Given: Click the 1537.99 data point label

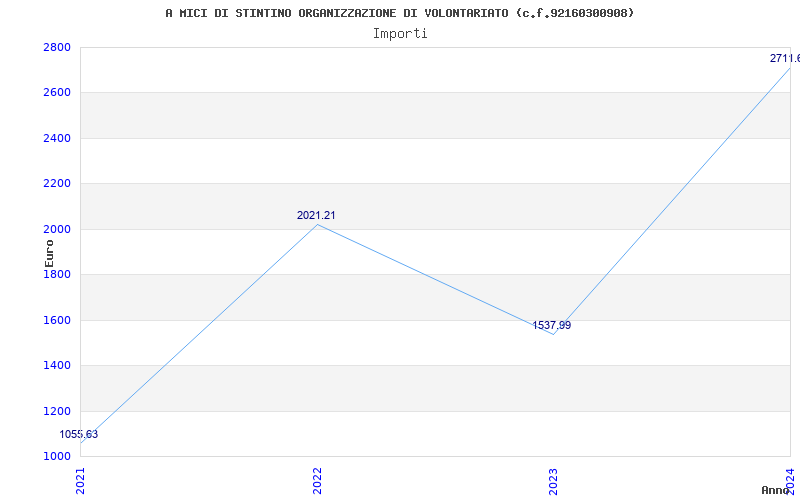Looking at the screenshot, I should [552, 326].
